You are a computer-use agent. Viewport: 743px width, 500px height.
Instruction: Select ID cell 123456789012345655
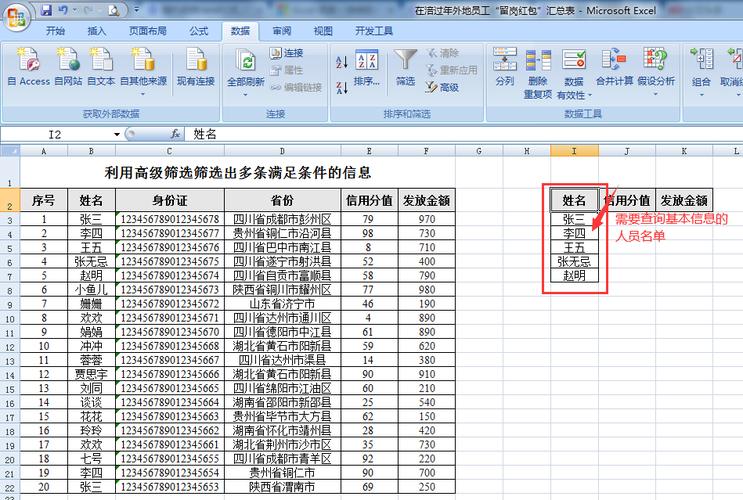click(x=170, y=459)
